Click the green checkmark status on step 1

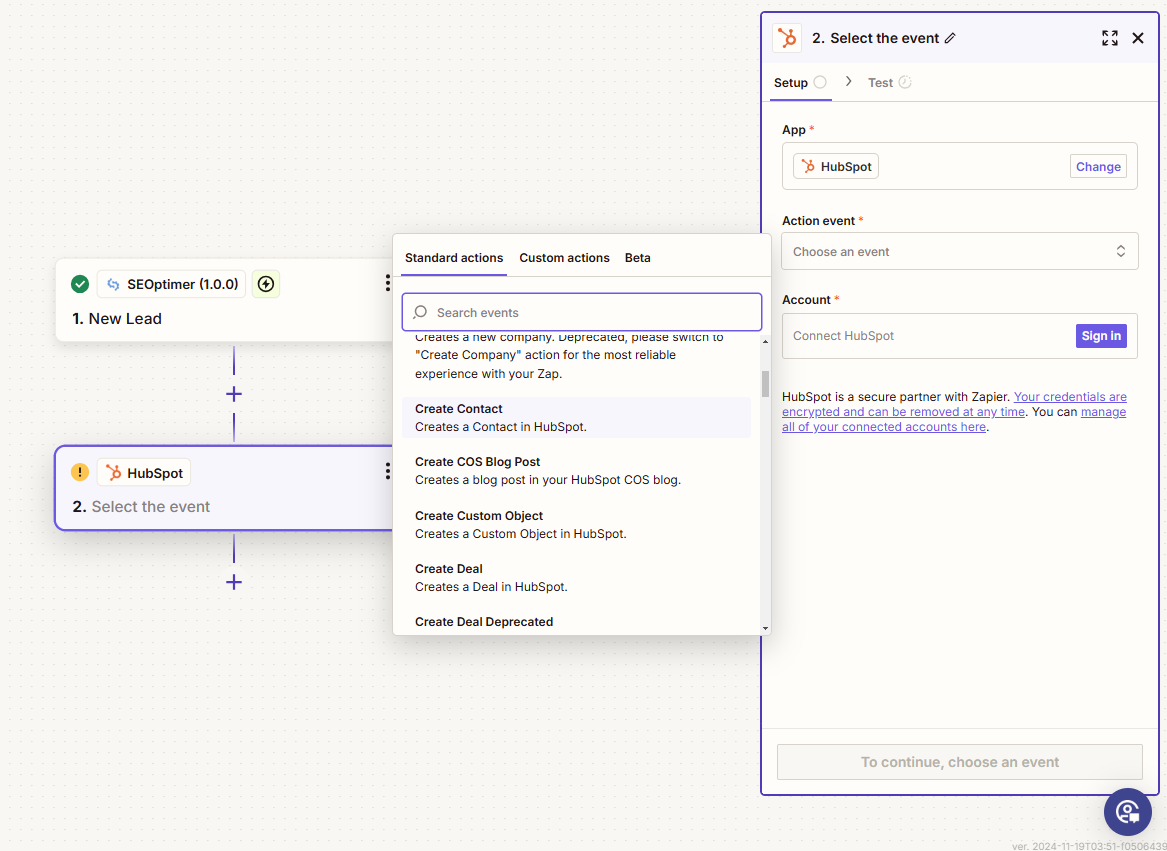click(x=80, y=284)
